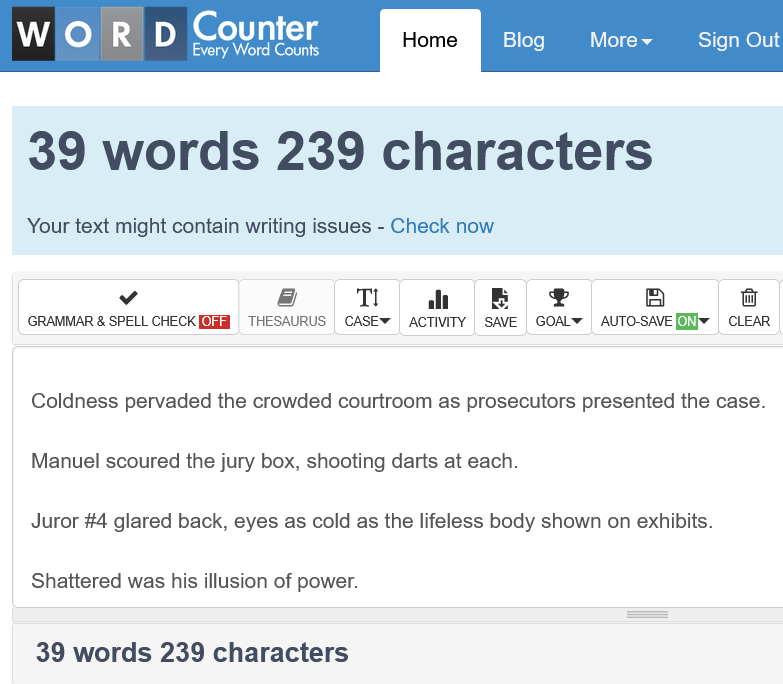Click the Clear trash can icon
The width and height of the screenshot is (783, 684).
click(749, 298)
